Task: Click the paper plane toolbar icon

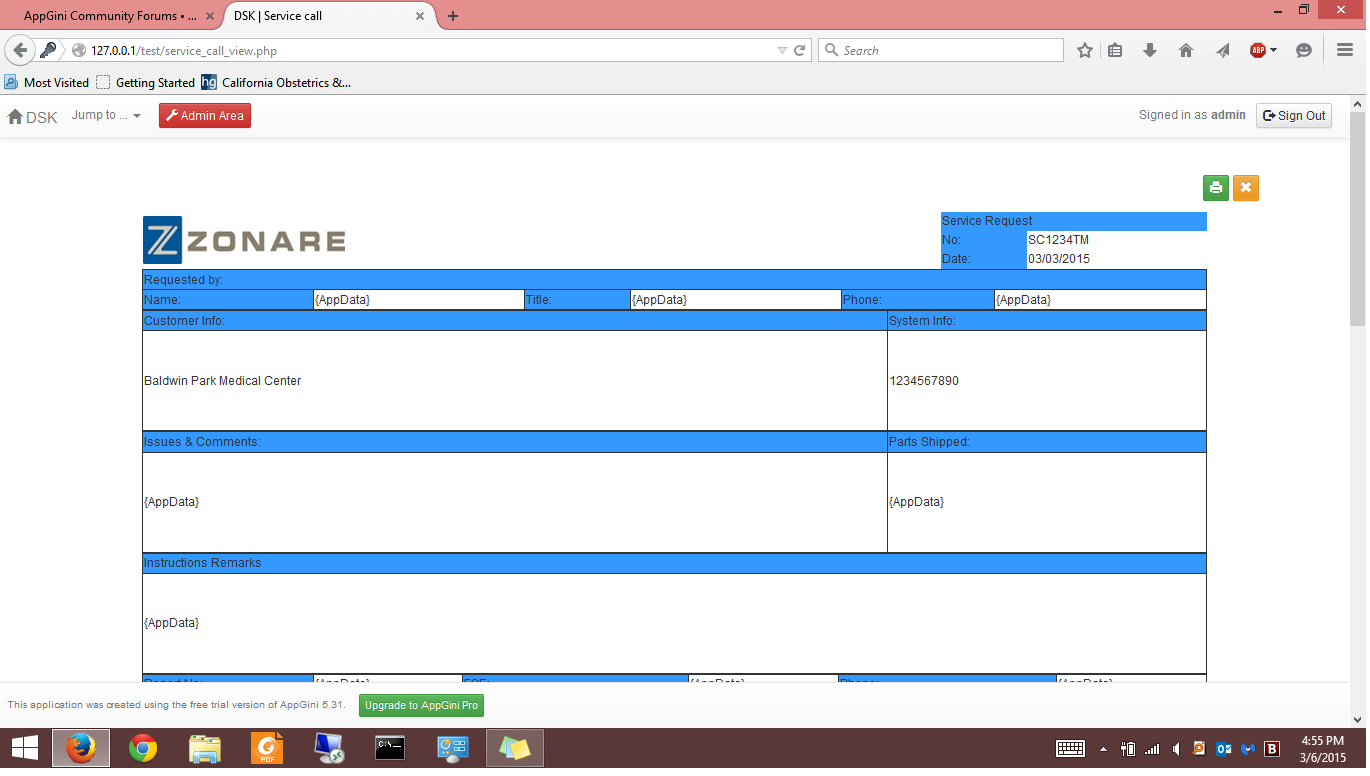Action: 1222,50
